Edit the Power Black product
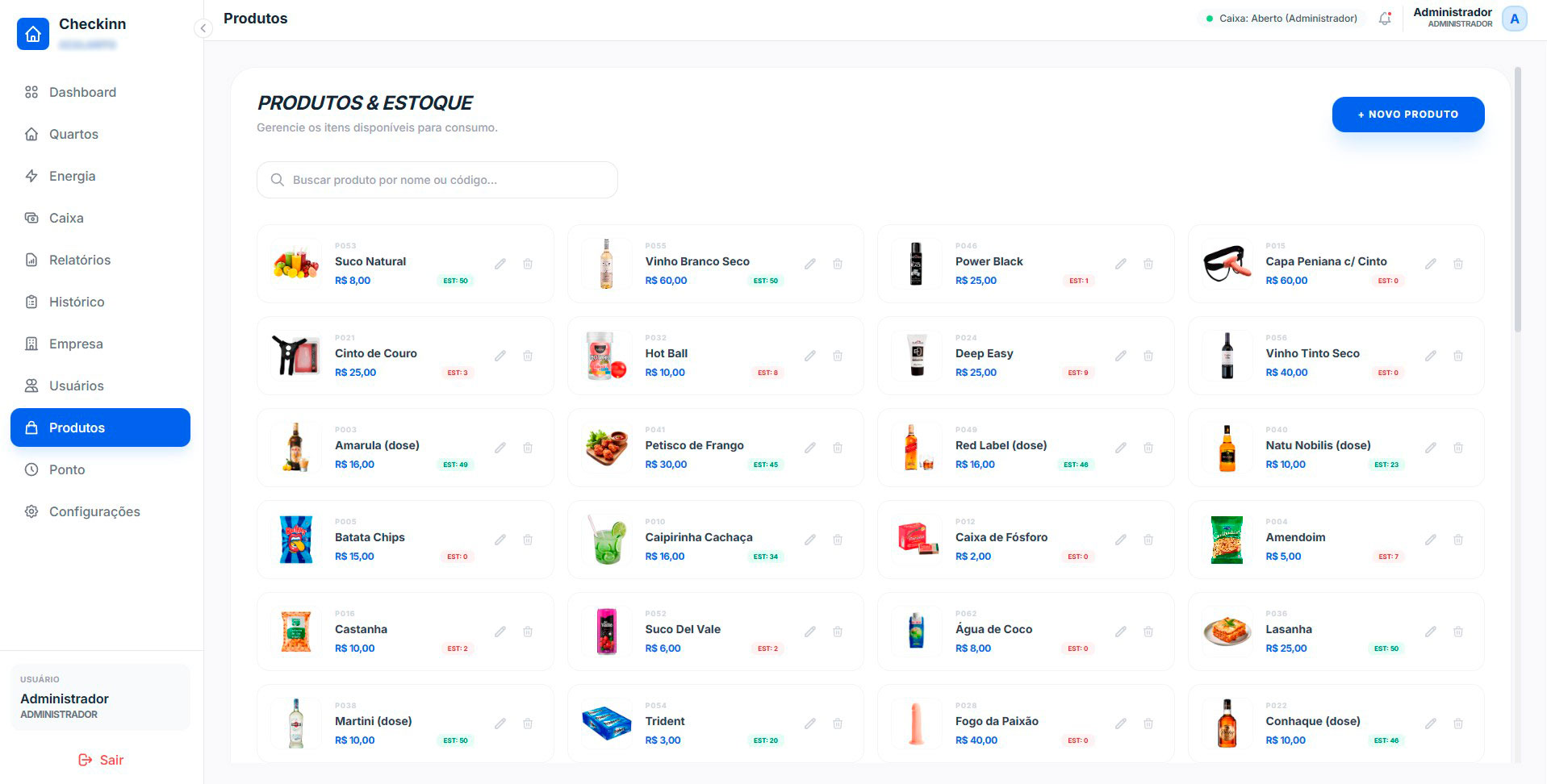This screenshot has height=784, width=1547. click(1121, 264)
